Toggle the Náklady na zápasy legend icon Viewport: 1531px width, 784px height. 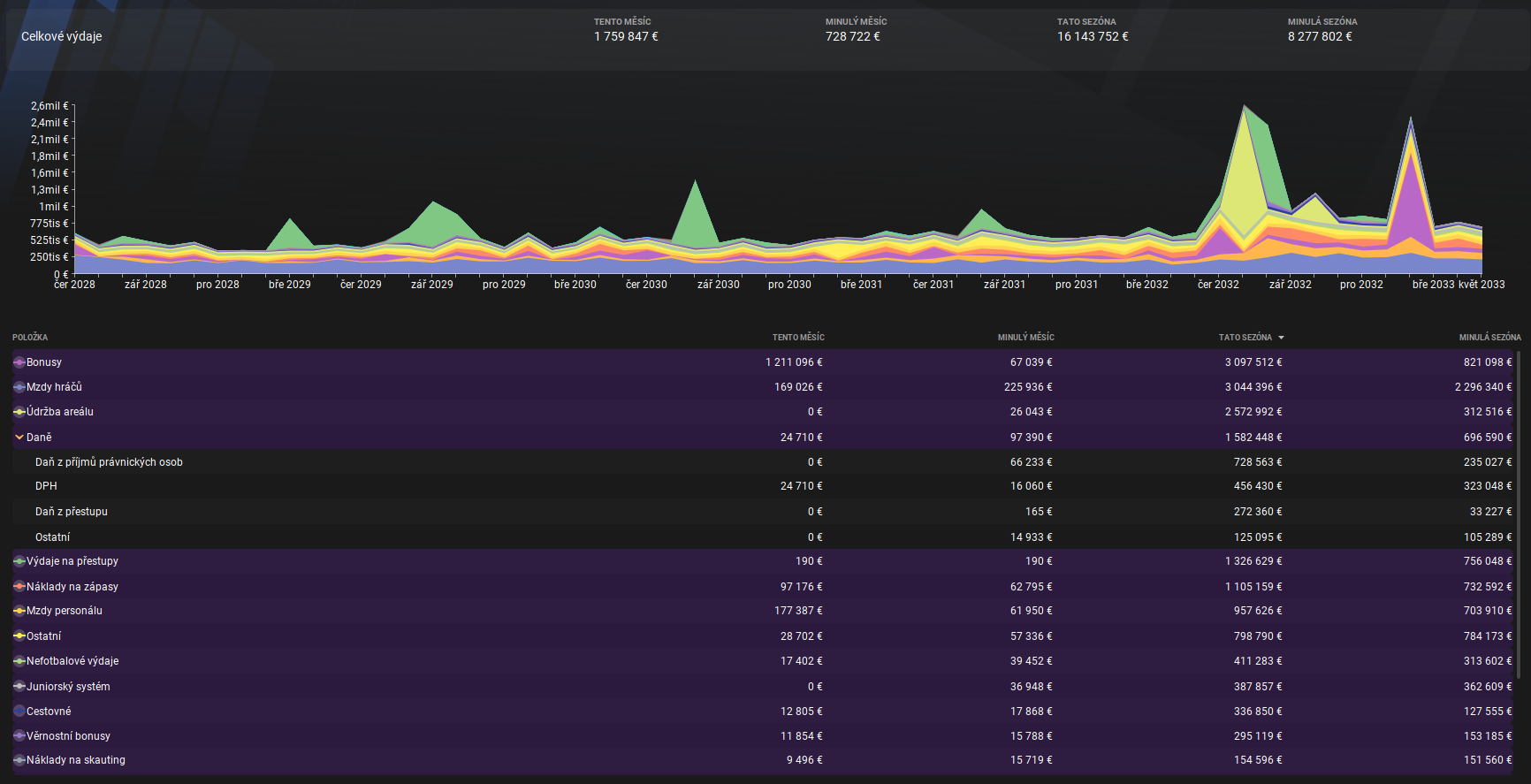19,587
